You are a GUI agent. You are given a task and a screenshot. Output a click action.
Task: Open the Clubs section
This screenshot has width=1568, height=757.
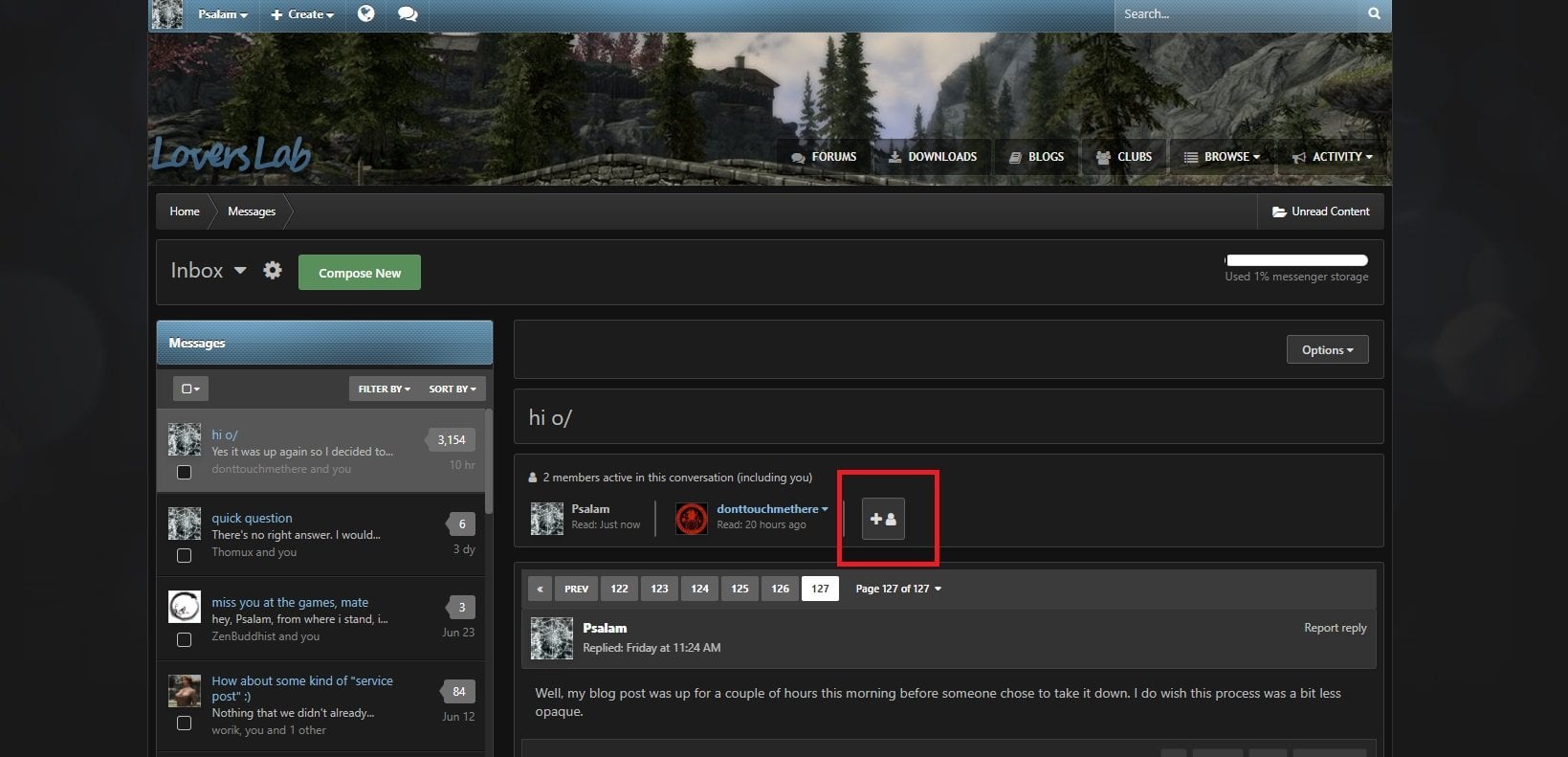click(x=1123, y=157)
